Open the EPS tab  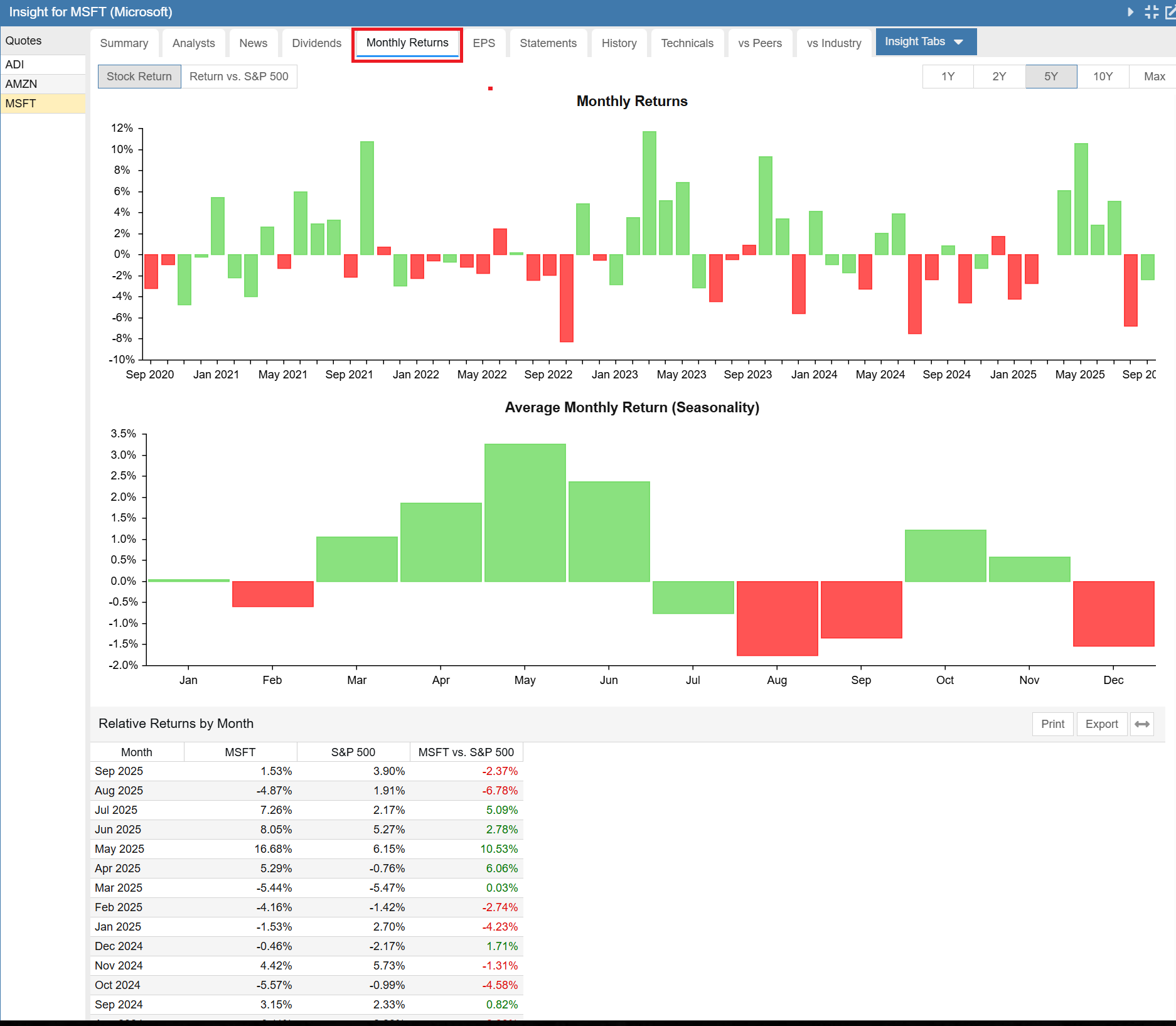click(x=483, y=43)
